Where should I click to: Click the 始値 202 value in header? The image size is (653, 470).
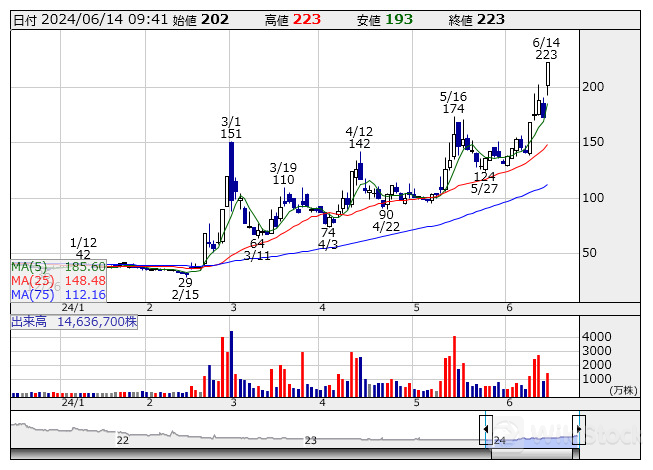point(215,19)
